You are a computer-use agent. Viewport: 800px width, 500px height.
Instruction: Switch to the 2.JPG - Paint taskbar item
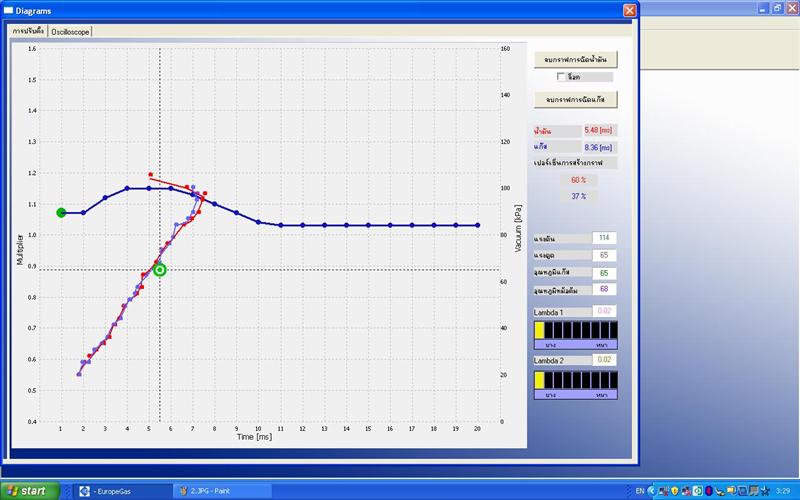(222, 491)
